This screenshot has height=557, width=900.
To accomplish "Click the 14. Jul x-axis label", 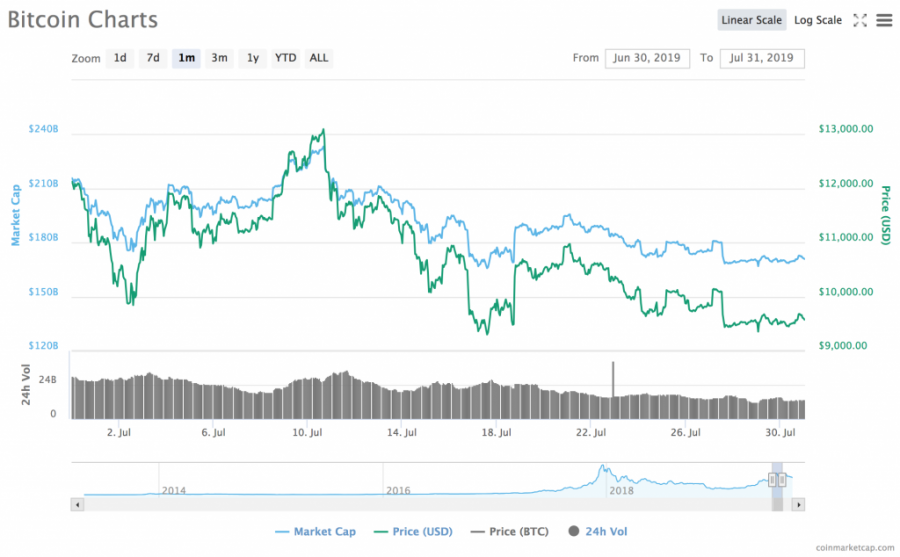I will coord(401,432).
